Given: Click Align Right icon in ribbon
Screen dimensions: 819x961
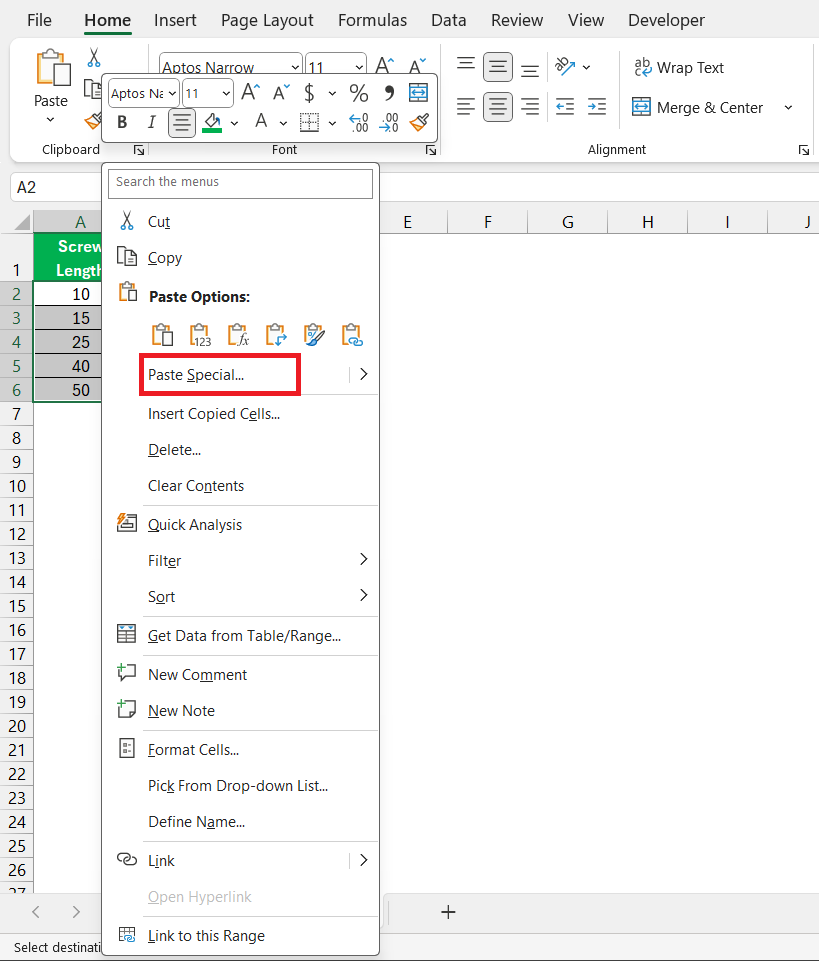Looking at the screenshot, I should 530,107.
